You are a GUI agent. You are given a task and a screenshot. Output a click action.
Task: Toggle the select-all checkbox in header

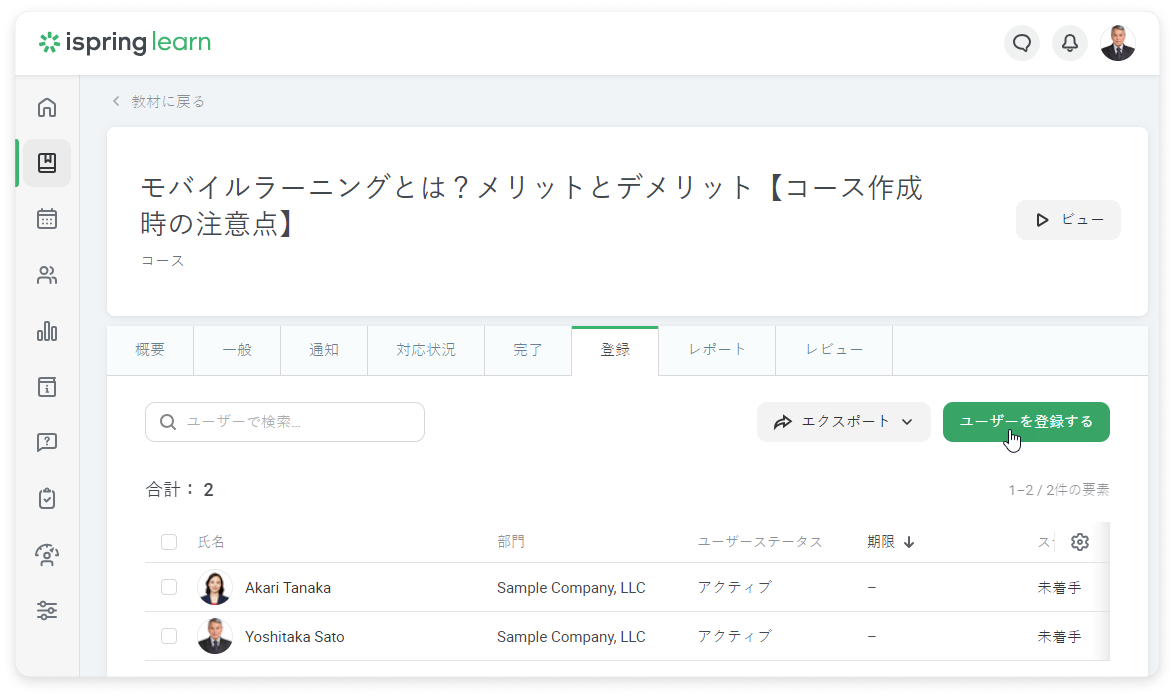pyautogui.click(x=169, y=542)
